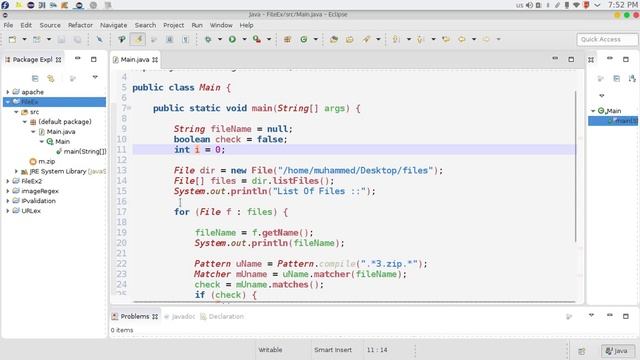Click the Open Task folder icon
This screenshot has width=640, height=360.
point(350,39)
